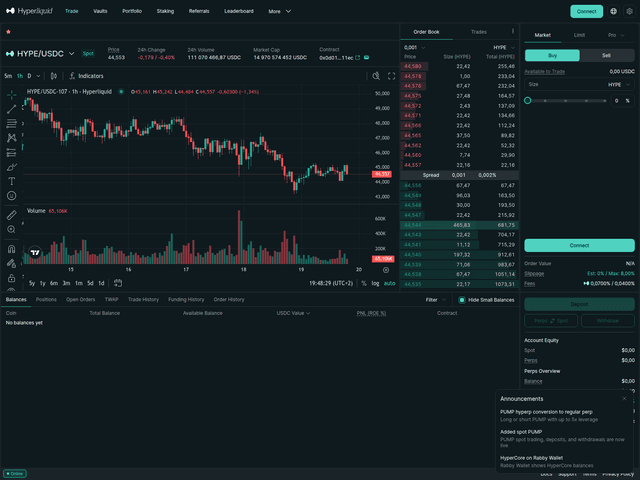The height and width of the screenshot is (480, 640).
Task: Select the pattern drawing tool
Action: click(x=11, y=138)
